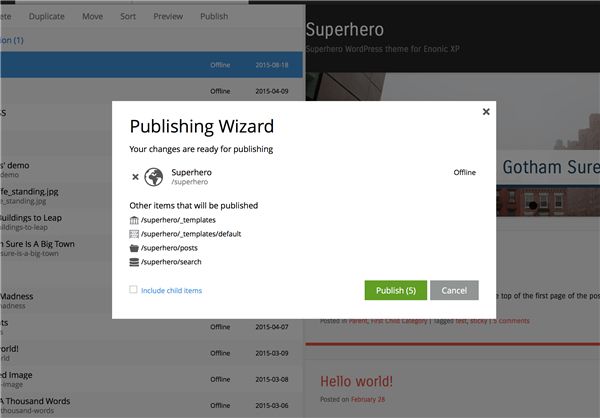Click the Include child items label
Viewport: 600px width, 418px height.
[171, 290]
